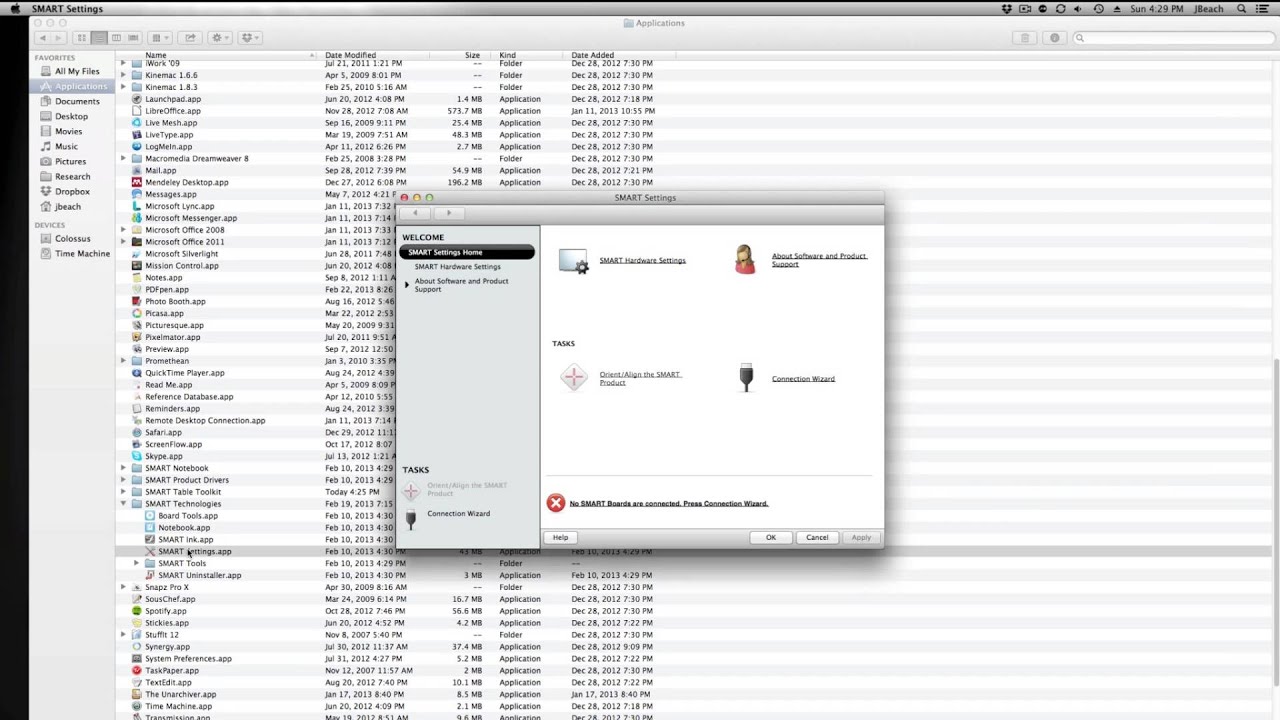Sort by Size column header
The height and width of the screenshot is (720, 1280).
point(472,55)
